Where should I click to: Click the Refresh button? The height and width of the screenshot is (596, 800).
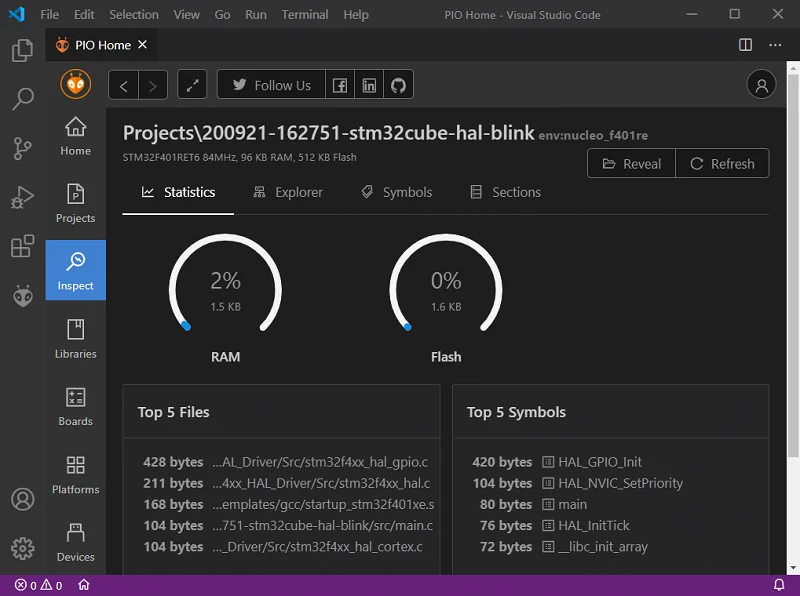[722, 163]
